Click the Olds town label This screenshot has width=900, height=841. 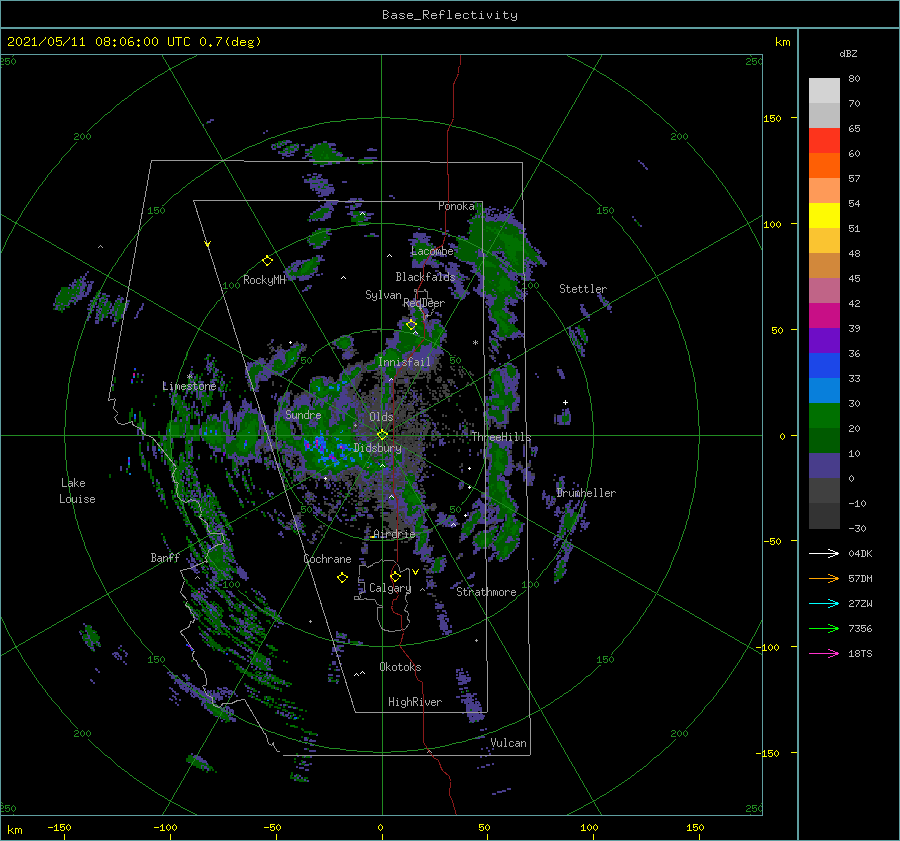pyautogui.click(x=381, y=417)
